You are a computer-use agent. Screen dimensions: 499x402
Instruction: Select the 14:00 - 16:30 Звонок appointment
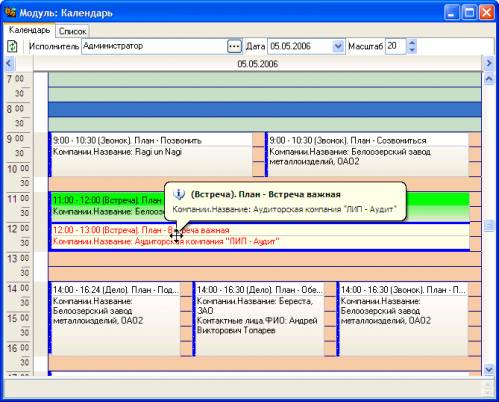pyautogui.click(x=403, y=319)
